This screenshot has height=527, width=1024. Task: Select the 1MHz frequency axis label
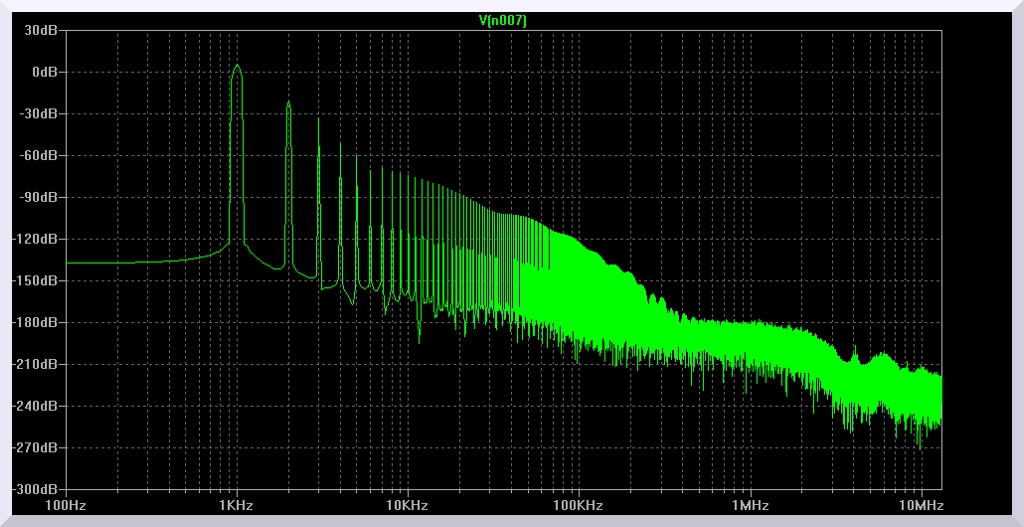(x=749, y=506)
